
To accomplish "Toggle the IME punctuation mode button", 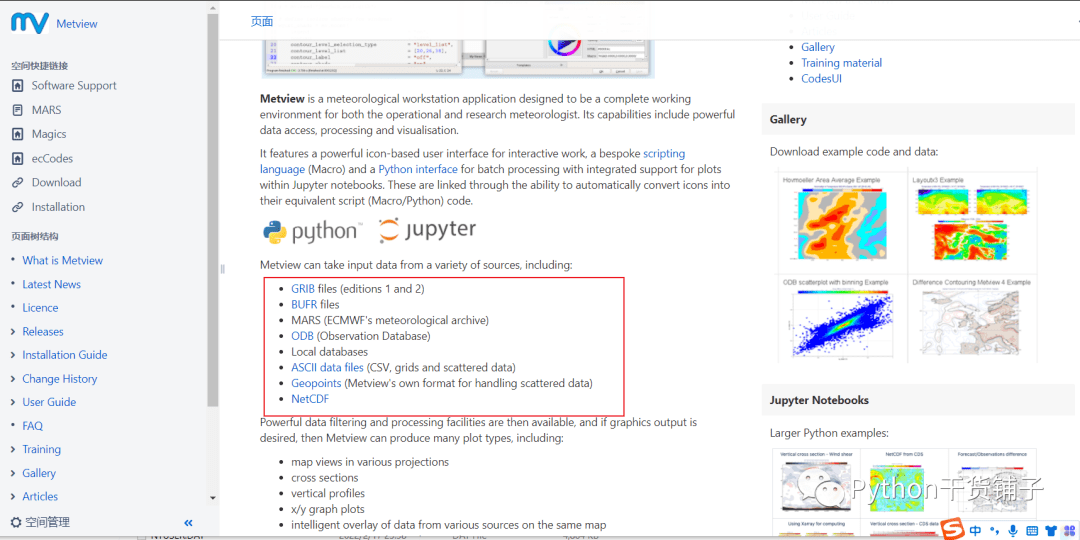I will point(994,530).
